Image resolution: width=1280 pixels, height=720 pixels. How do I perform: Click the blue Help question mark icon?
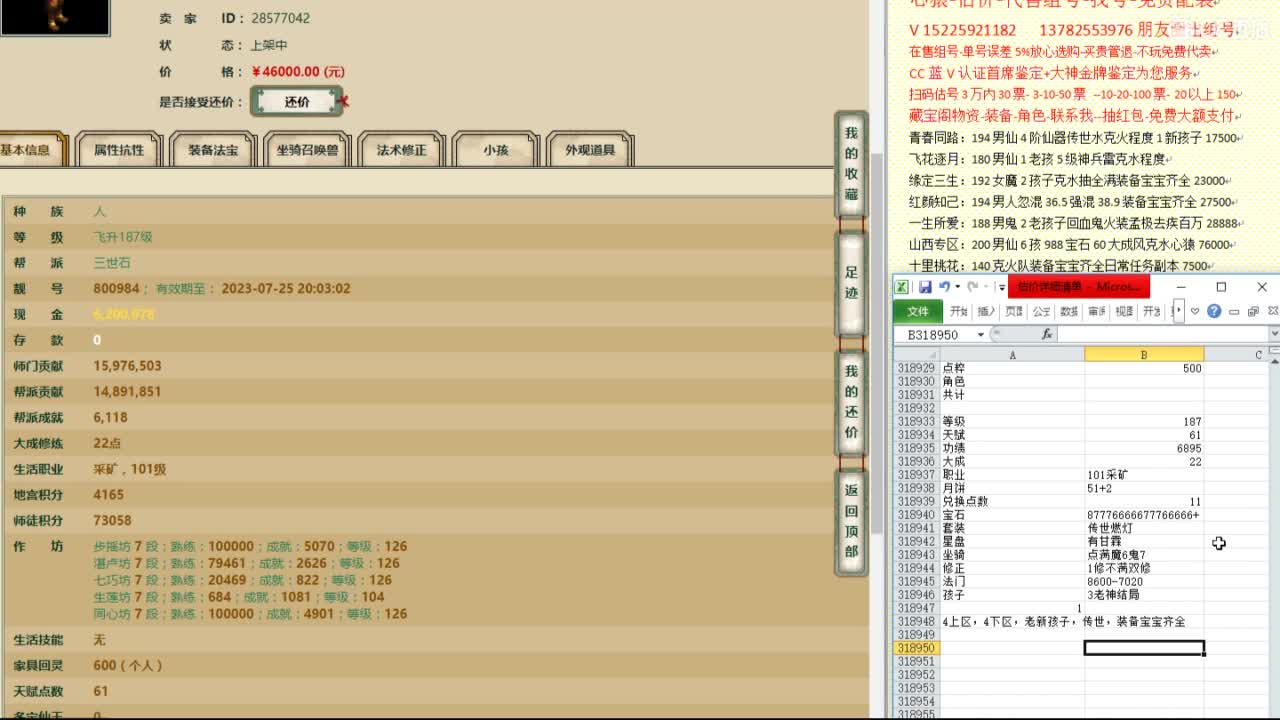(1215, 310)
